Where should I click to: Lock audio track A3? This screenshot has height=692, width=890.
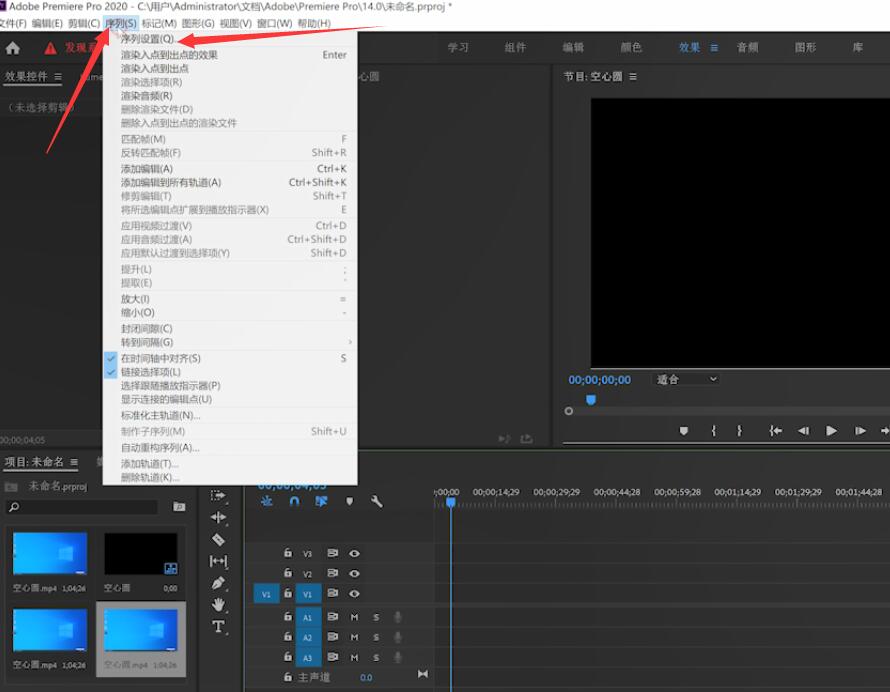288,657
